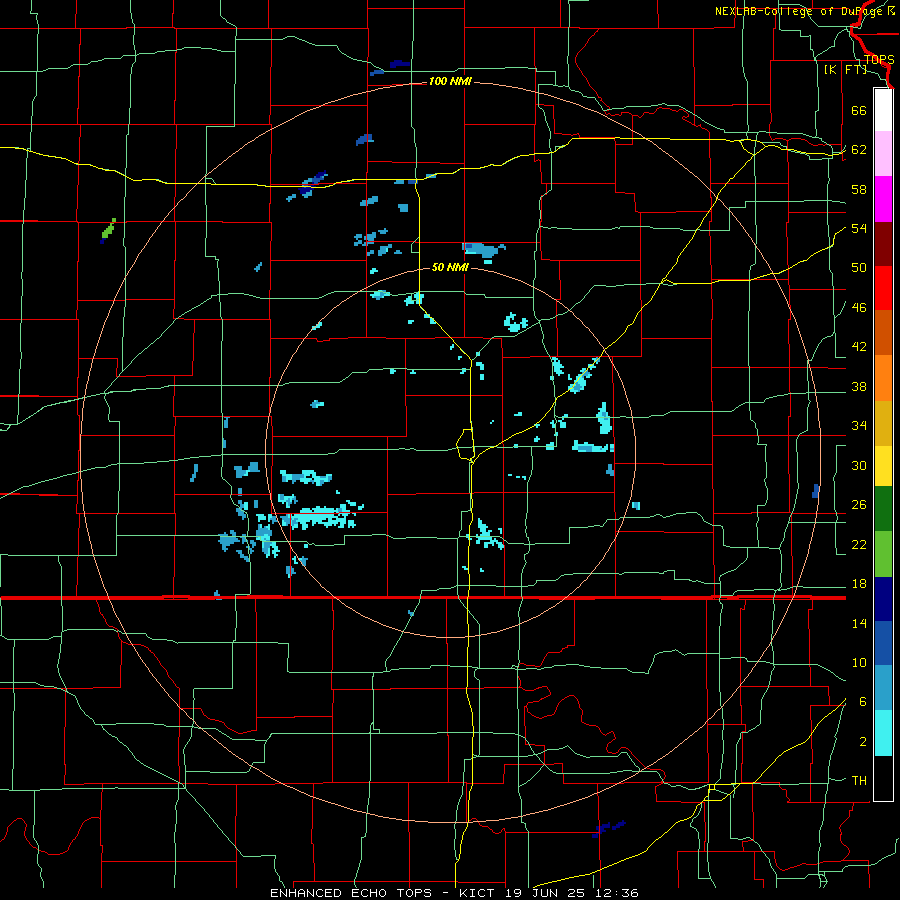The height and width of the screenshot is (900, 900).
Task: Click the TOPS legend heading
Action: 879,60
